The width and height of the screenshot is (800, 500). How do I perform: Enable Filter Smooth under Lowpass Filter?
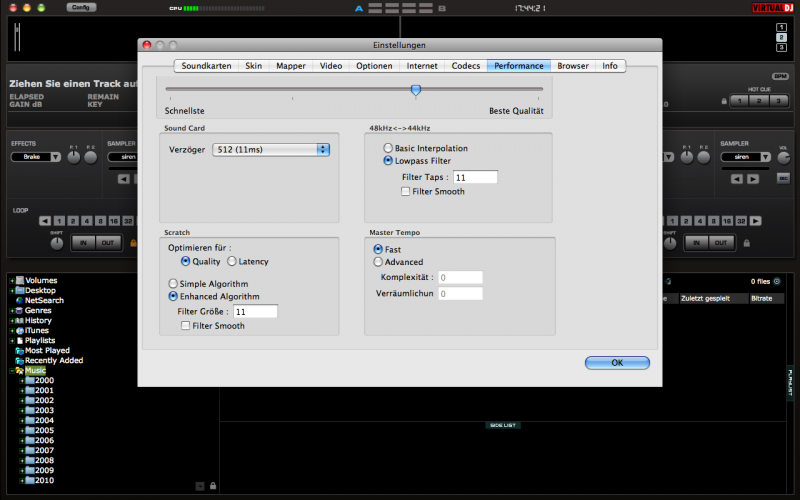(405, 191)
